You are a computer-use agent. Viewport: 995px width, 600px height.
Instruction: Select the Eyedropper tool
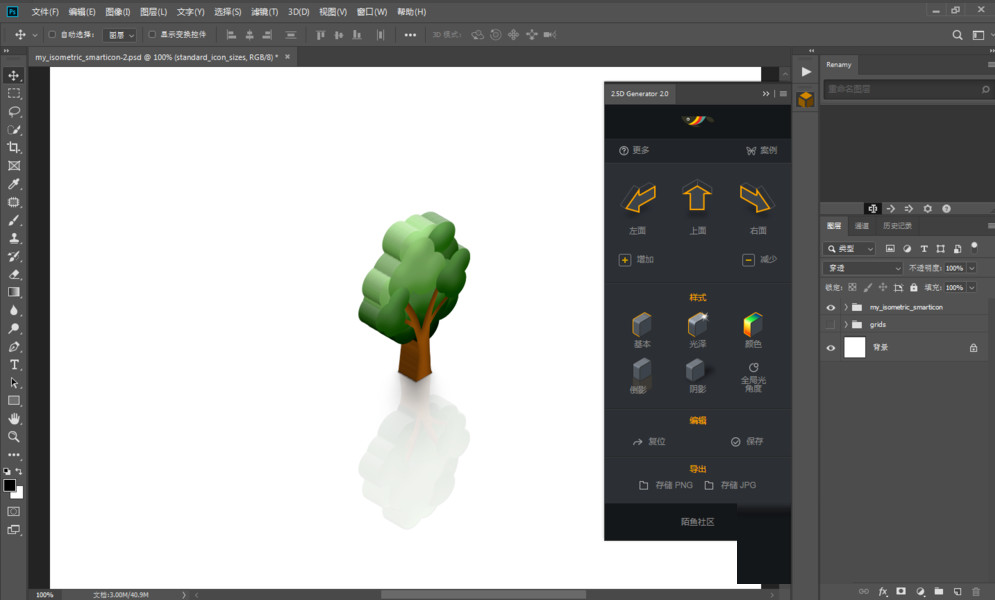13,184
